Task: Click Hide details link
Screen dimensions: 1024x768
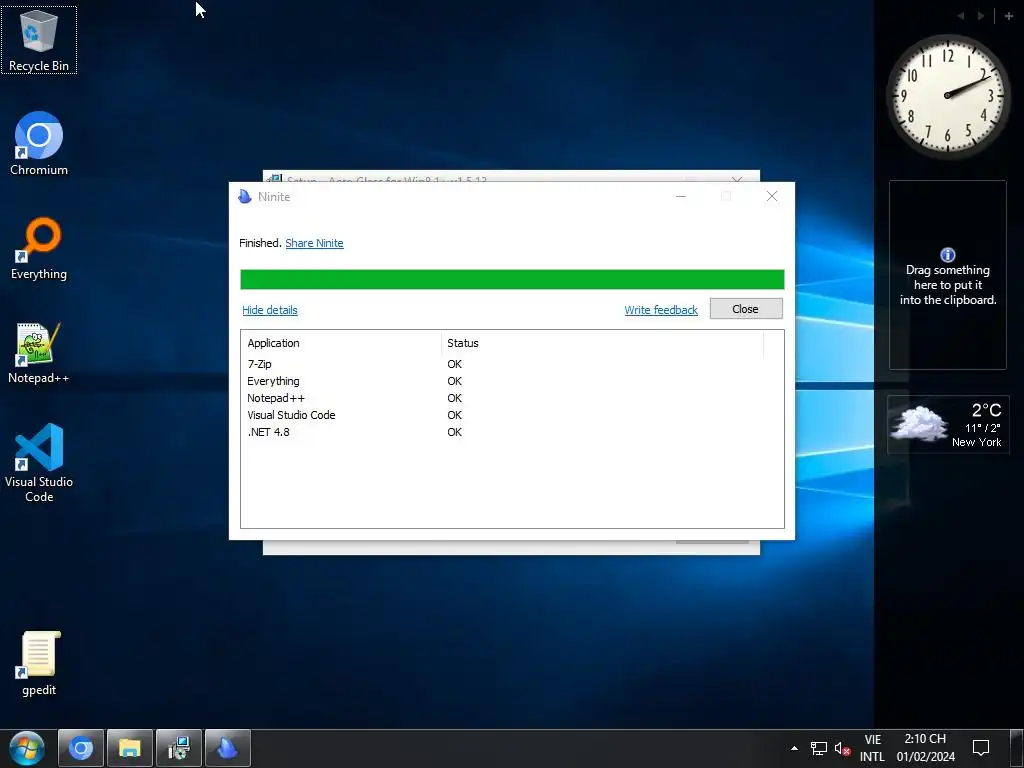Action: (270, 310)
